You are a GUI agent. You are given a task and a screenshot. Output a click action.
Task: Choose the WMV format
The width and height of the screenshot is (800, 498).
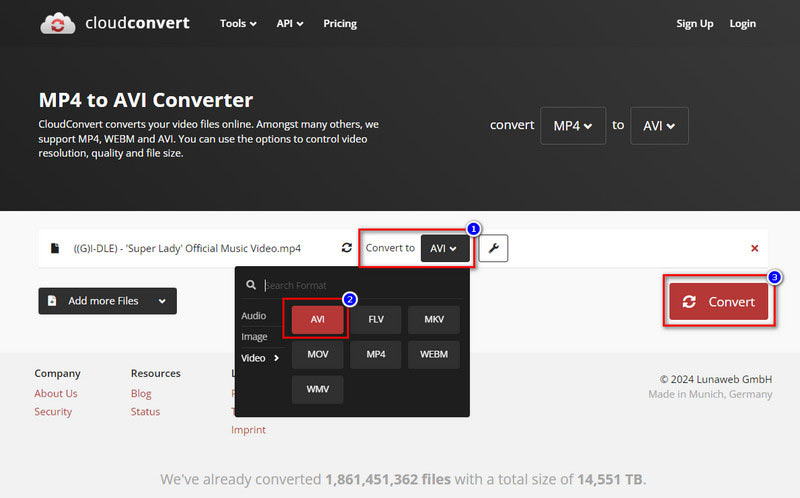pyautogui.click(x=317, y=389)
